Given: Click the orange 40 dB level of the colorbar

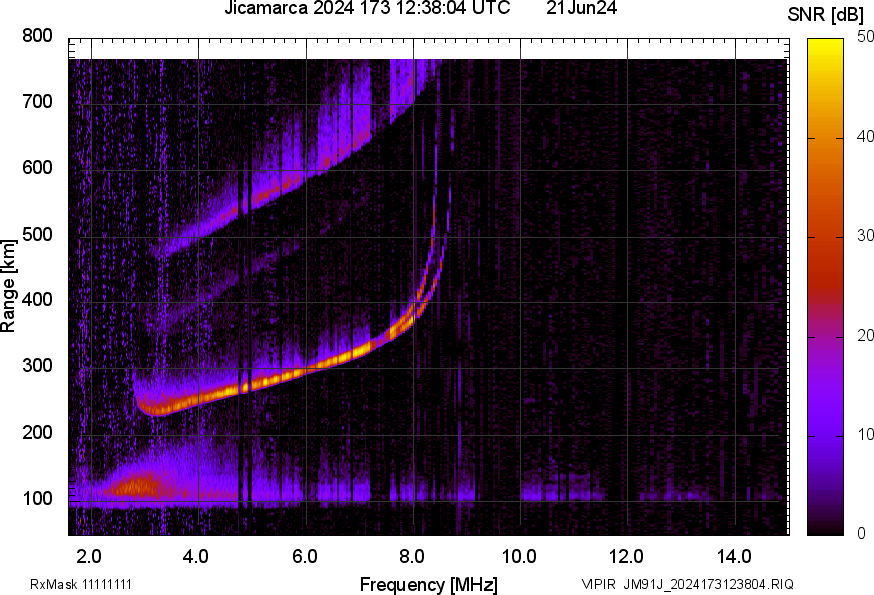Looking at the screenshot, I should click(826, 138).
